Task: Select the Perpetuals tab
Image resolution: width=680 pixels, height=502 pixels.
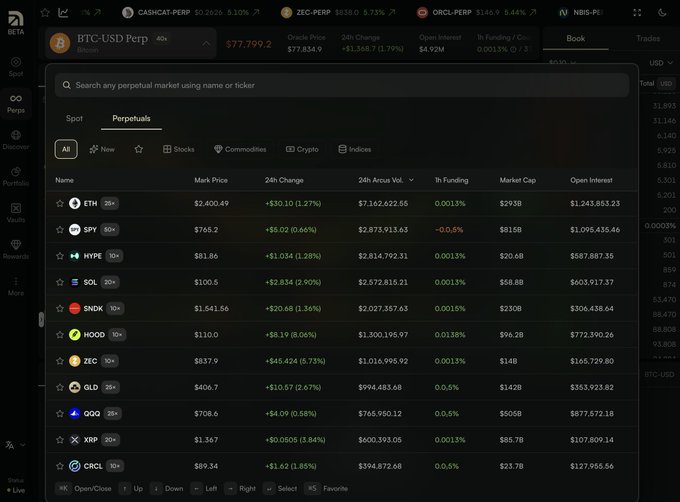Action: 131,118
